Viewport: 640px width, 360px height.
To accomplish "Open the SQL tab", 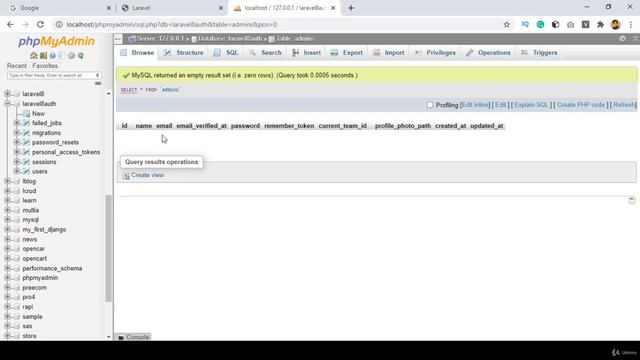I will (227, 53).
